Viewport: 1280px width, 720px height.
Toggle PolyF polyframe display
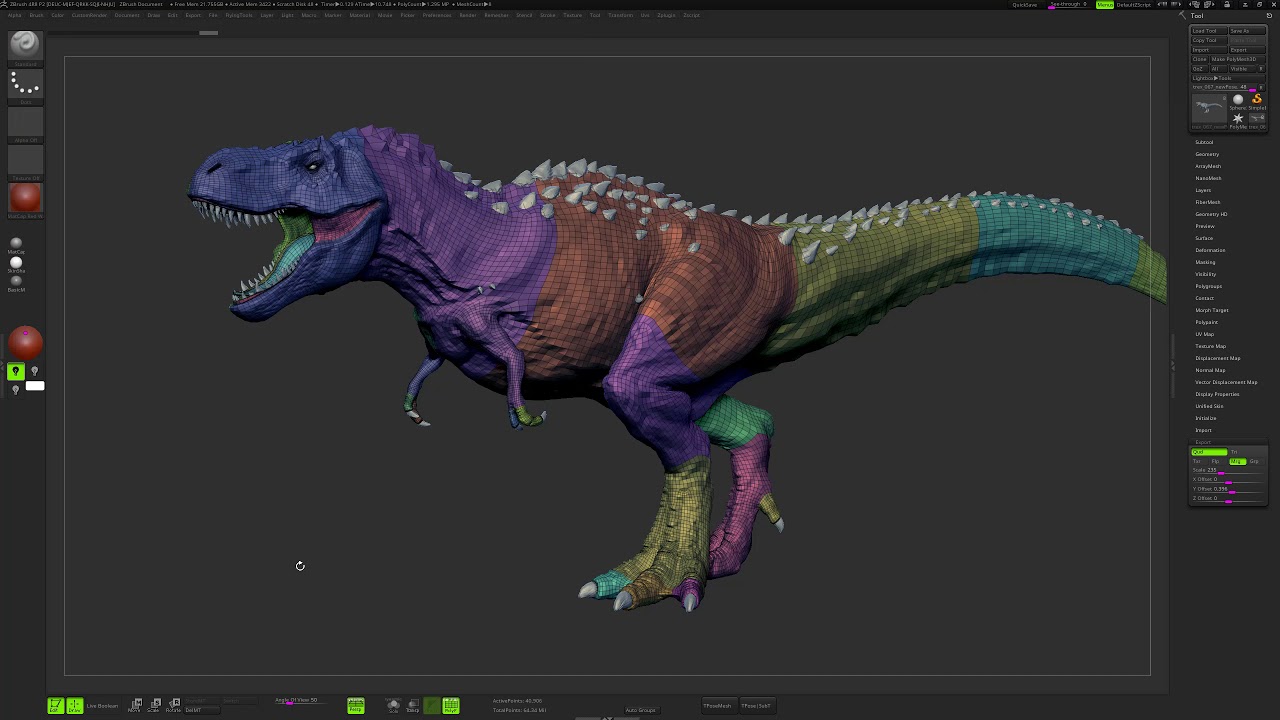pyautogui.click(x=451, y=706)
